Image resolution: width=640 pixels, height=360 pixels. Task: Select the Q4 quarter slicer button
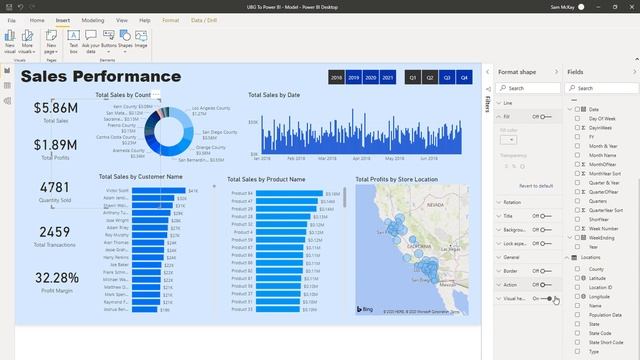(x=464, y=78)
